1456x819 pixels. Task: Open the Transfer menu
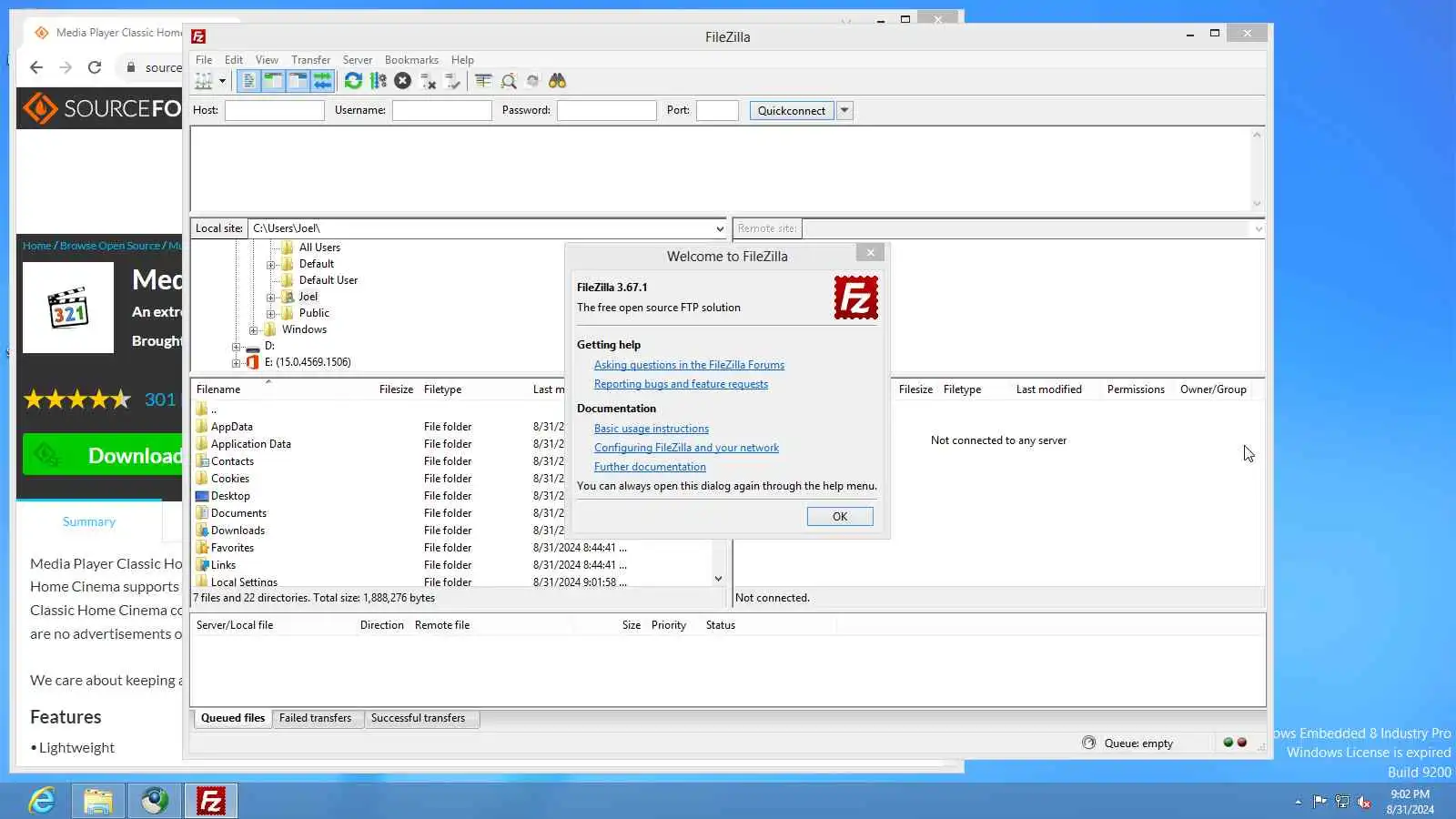[311, 60]
